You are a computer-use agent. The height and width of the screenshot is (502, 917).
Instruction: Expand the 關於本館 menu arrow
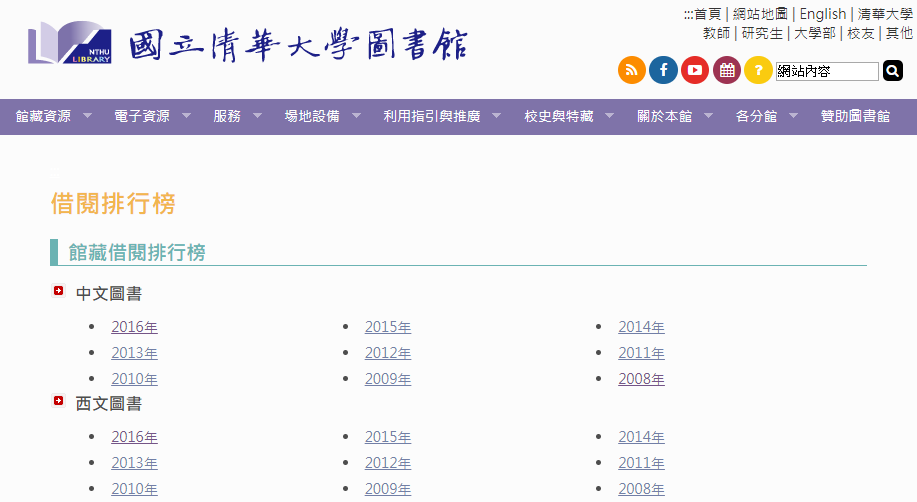pos(708,116)
